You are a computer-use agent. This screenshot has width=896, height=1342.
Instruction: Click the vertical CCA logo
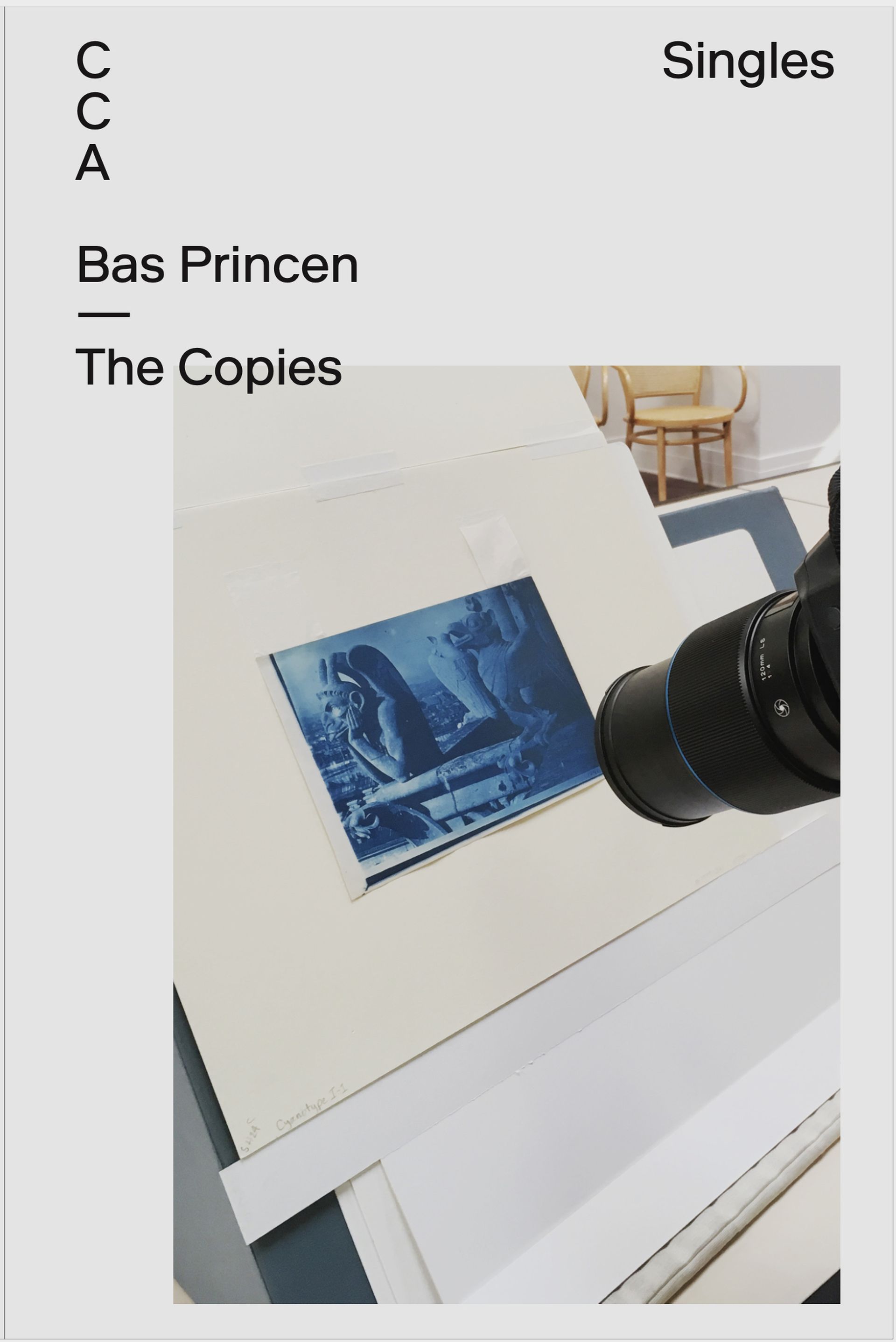click(x=92, y=112)
